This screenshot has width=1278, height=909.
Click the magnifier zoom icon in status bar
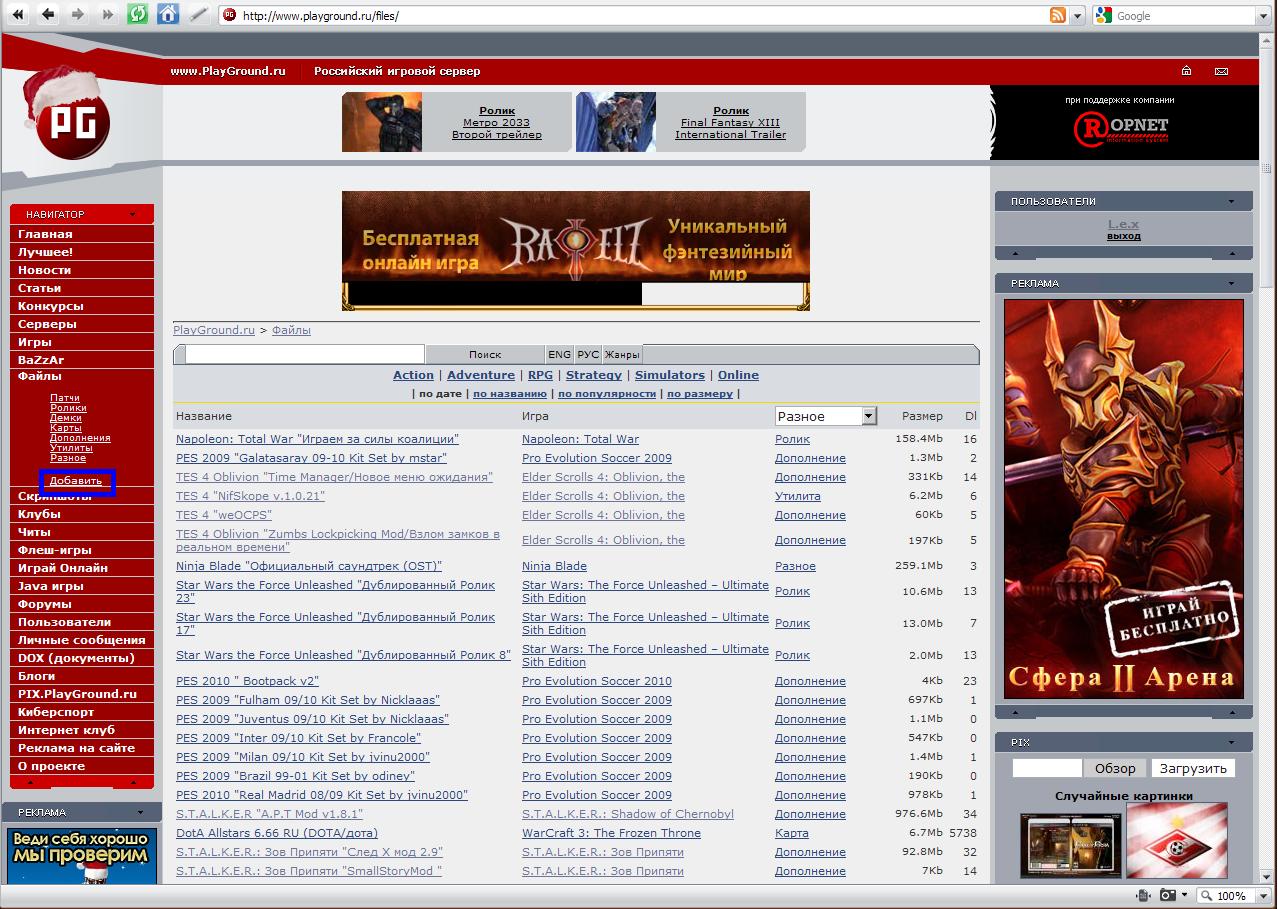pos(1207,895)
